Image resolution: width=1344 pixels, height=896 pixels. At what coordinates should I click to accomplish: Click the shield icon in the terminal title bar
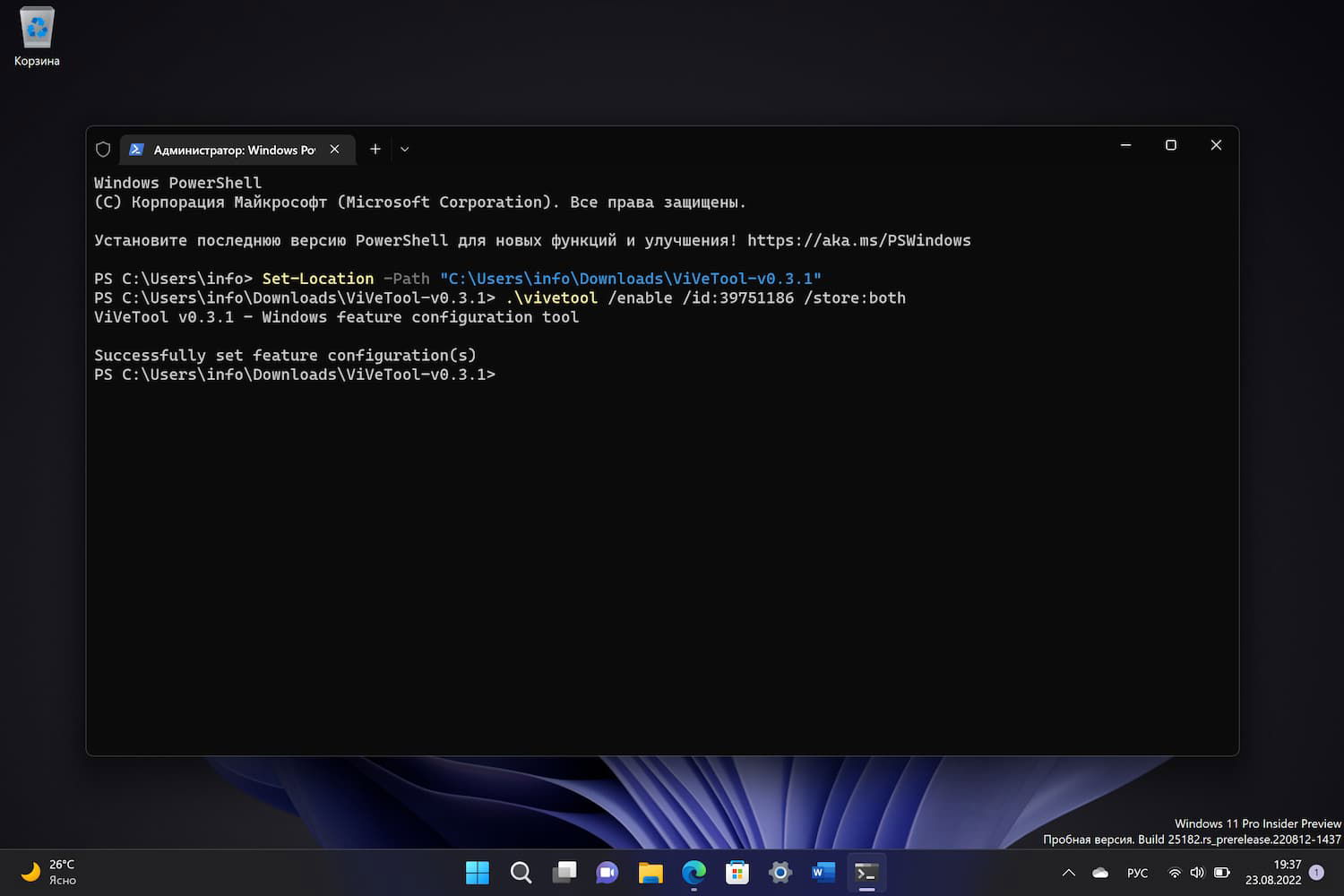103,150
